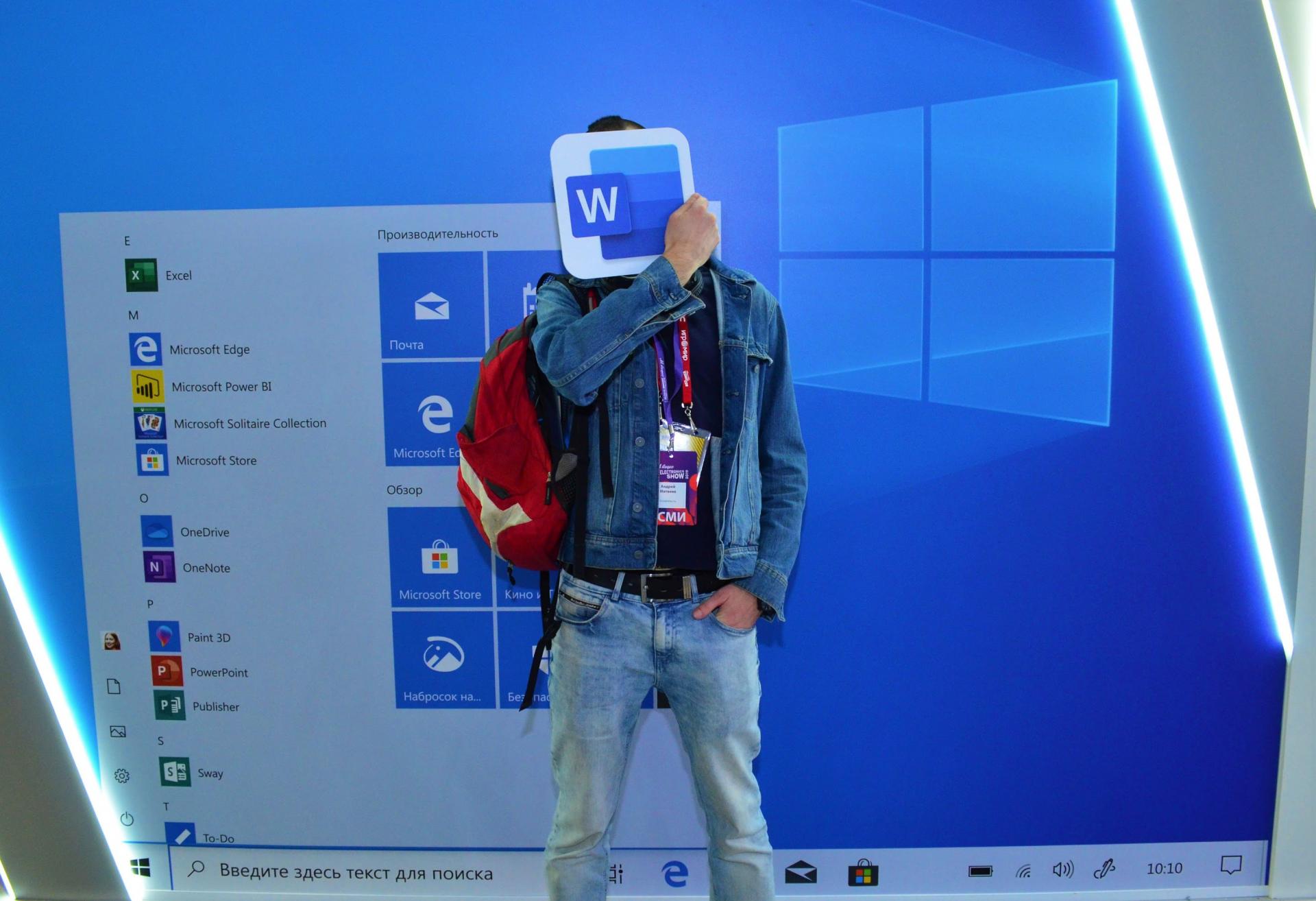This screenshot has height=901, width=1316.
Task: Open the Action Center notification icon
Action: (x=1231, y=865)
